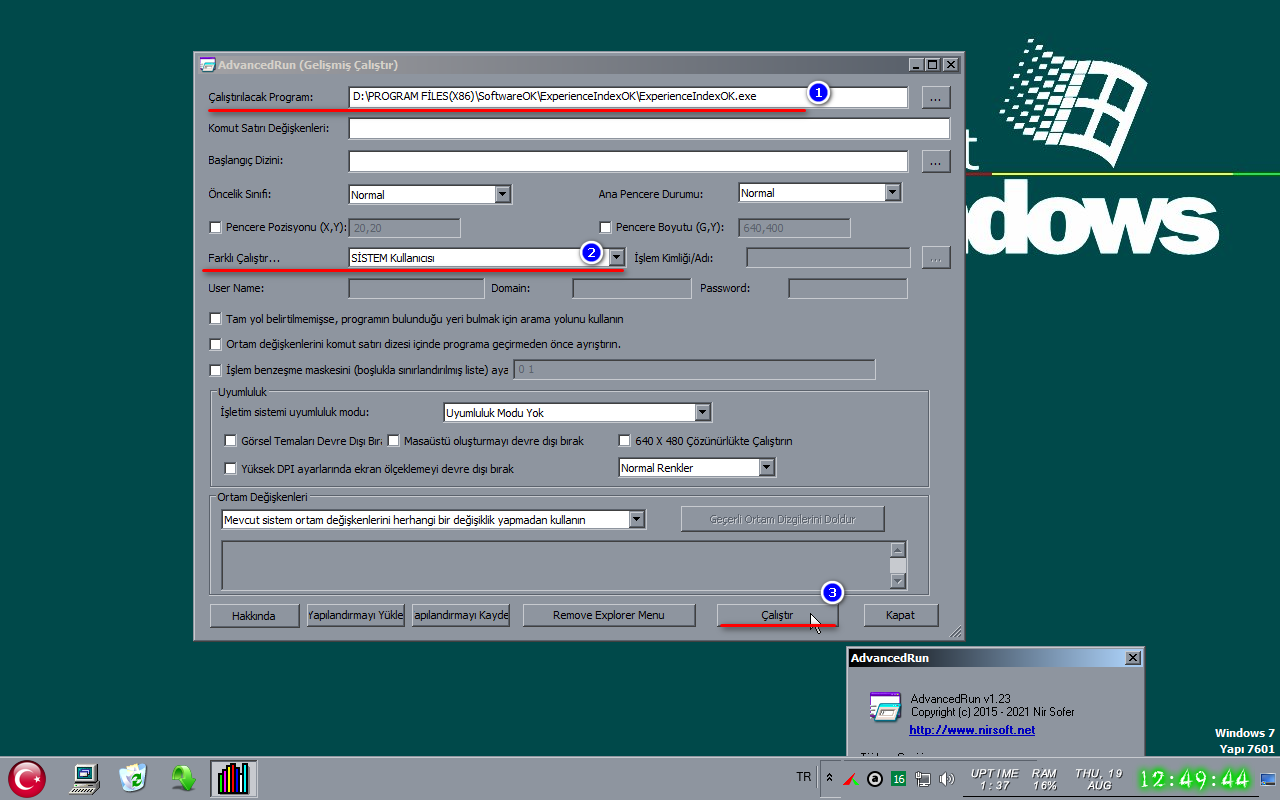Click the RAM 16% indicator

(1045, 779)
